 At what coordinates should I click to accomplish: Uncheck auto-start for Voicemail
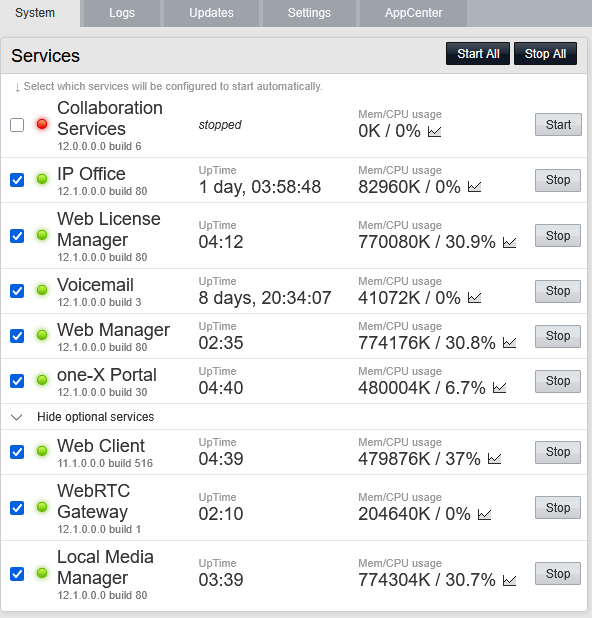pyautogui.click(x=17, y=291)
